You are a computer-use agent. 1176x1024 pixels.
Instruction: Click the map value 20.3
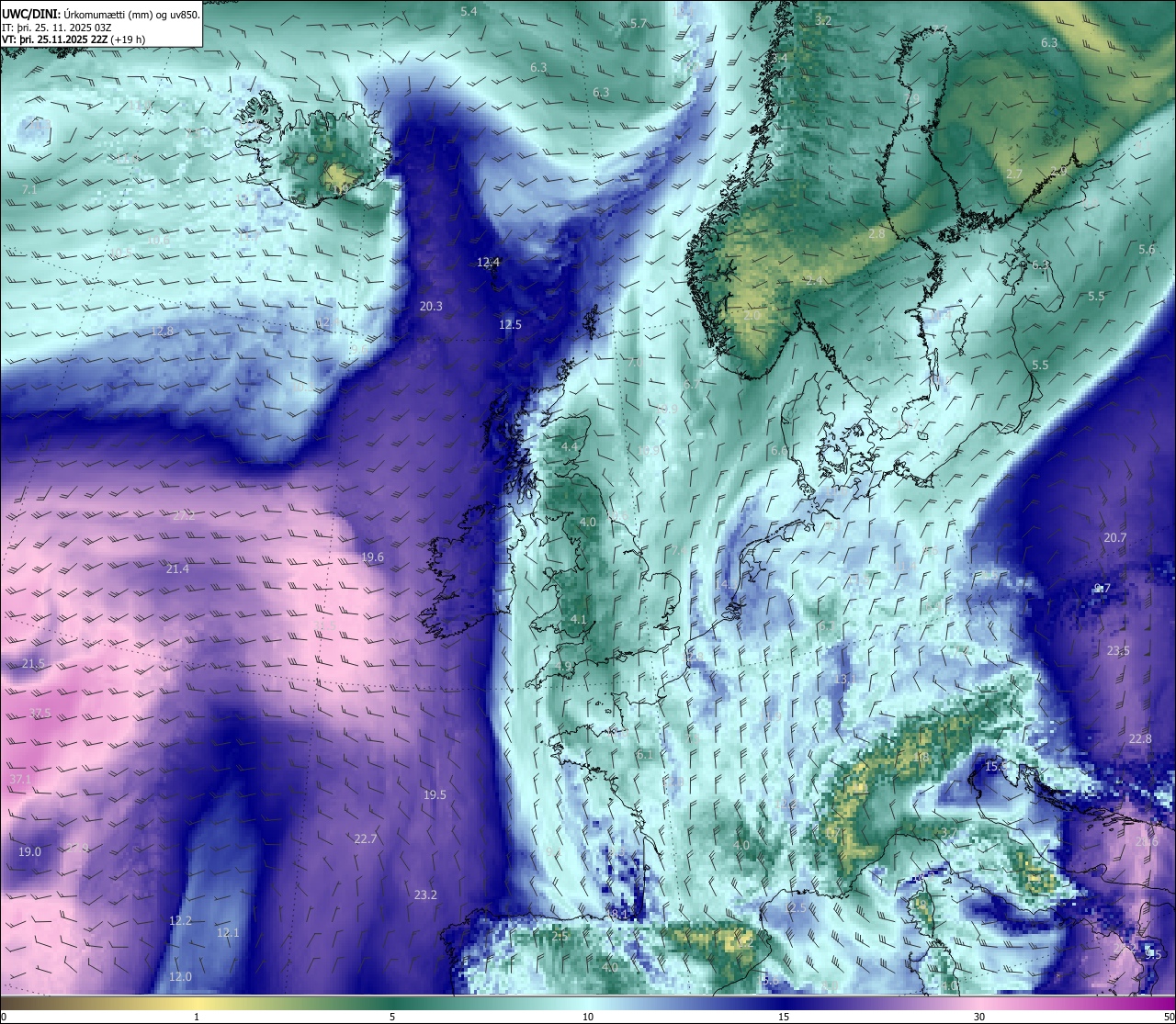pyautogui.click(x=431, y=306)
